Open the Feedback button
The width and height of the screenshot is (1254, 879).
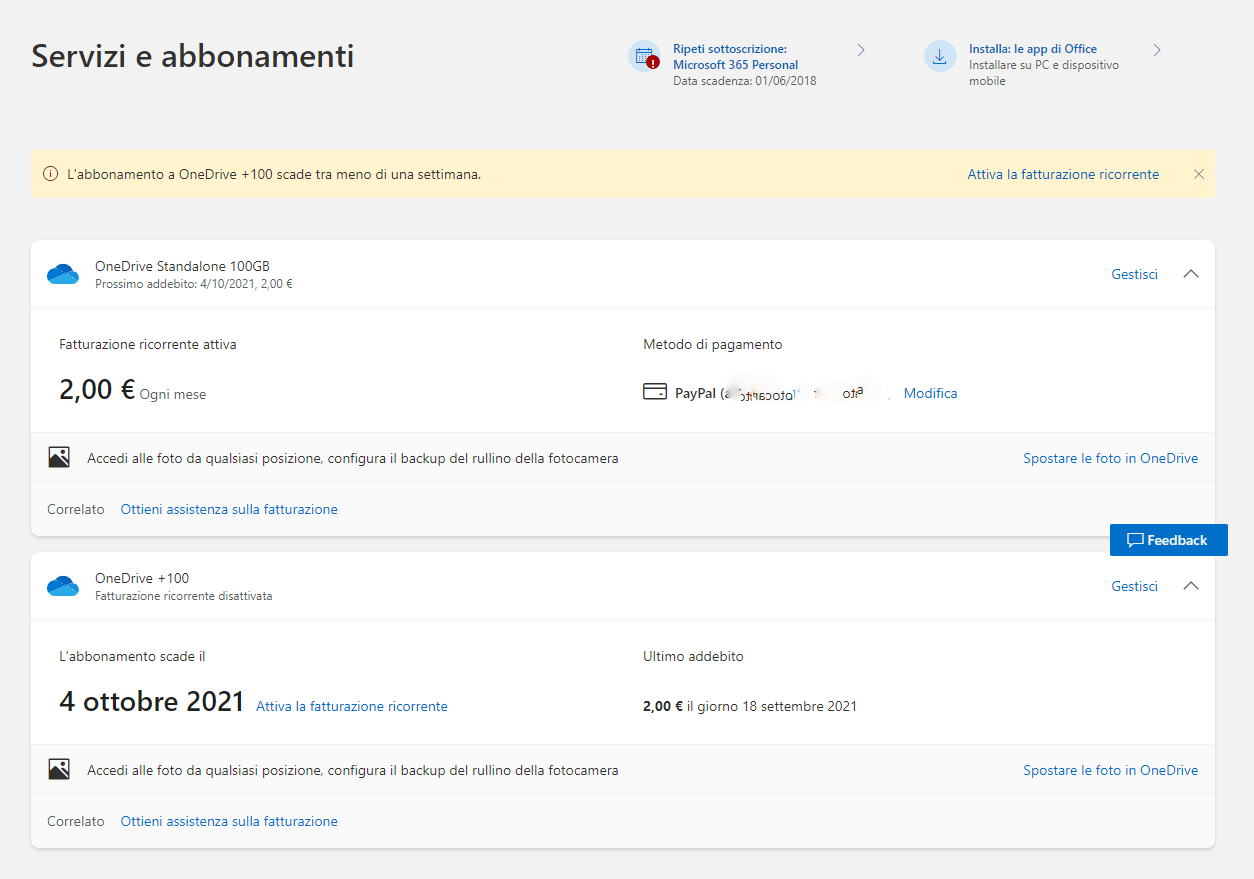click(x=1168, y=540)
